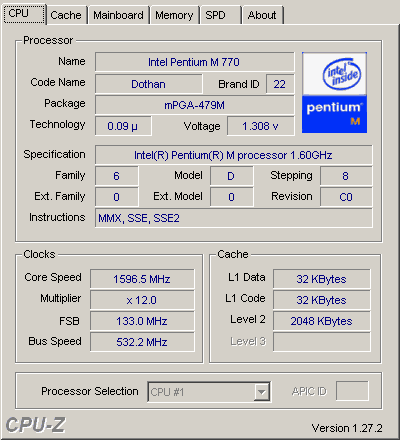The height and width of the screenshot is (440, 400).
Task: Click the Level 2 value 2048 KBytes
Action: tap(322, 321)
